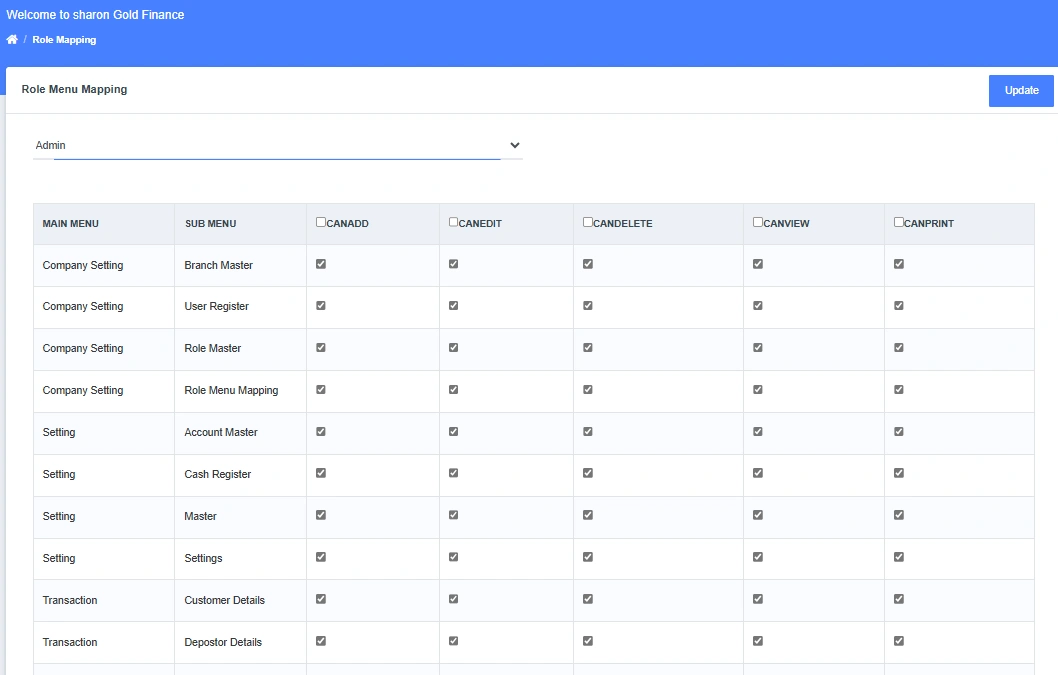The image size is (1058, 675).
Task: Uncheck CANPRINT for Branch Master
Action: coord(899,264)
